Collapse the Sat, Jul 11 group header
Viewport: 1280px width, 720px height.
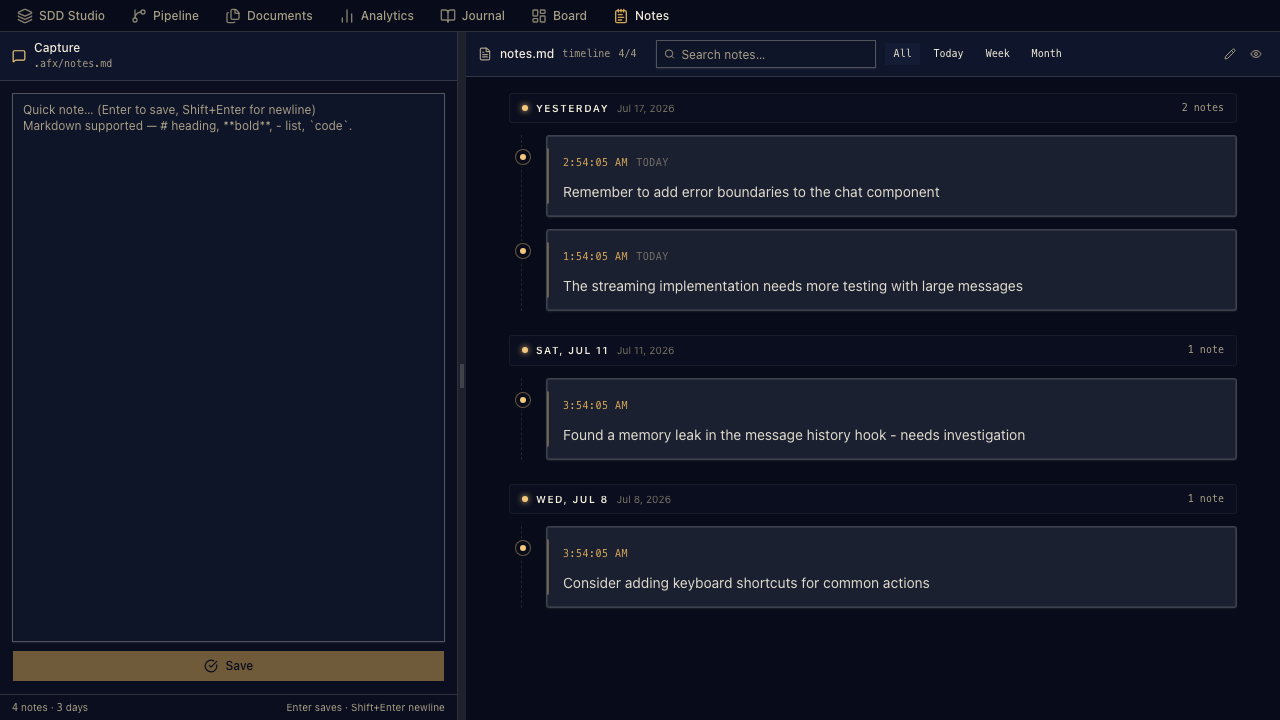pyautogui.click(x=873, y=350)
